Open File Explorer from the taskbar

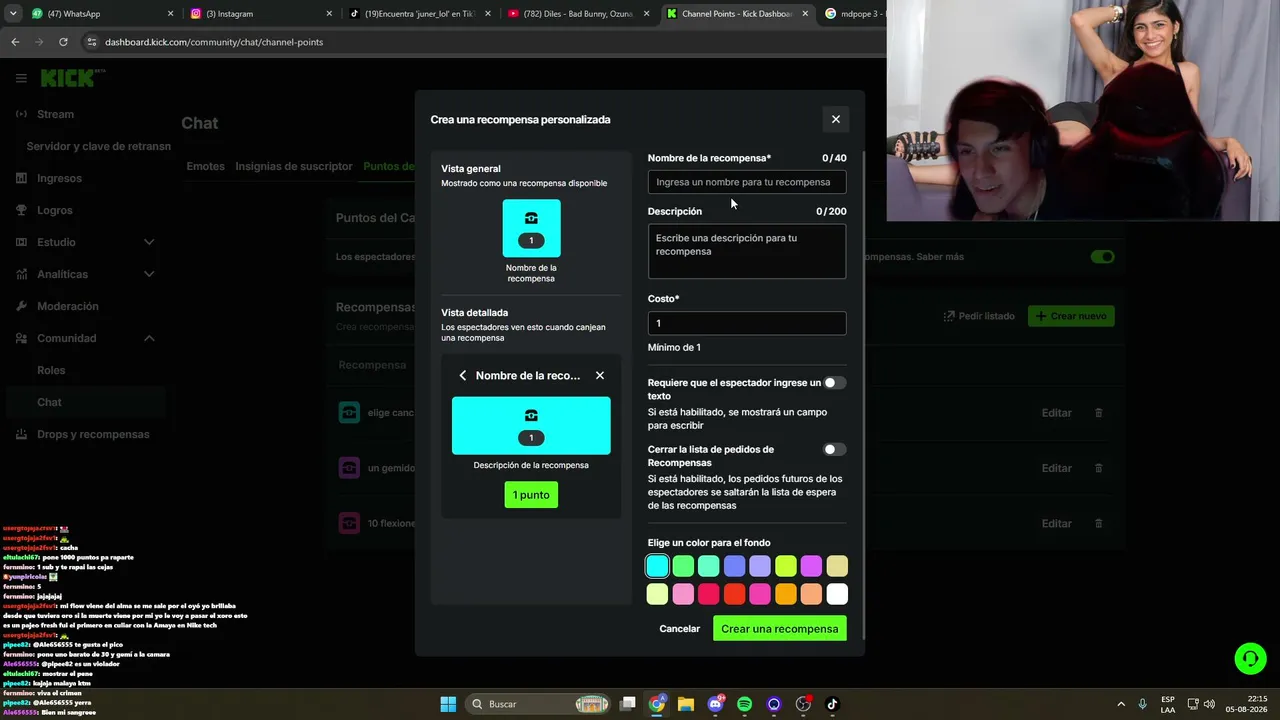[x=686, y=704]
